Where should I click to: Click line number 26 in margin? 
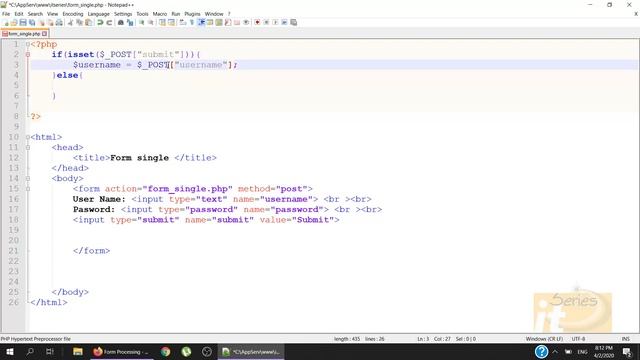[13, 302]
